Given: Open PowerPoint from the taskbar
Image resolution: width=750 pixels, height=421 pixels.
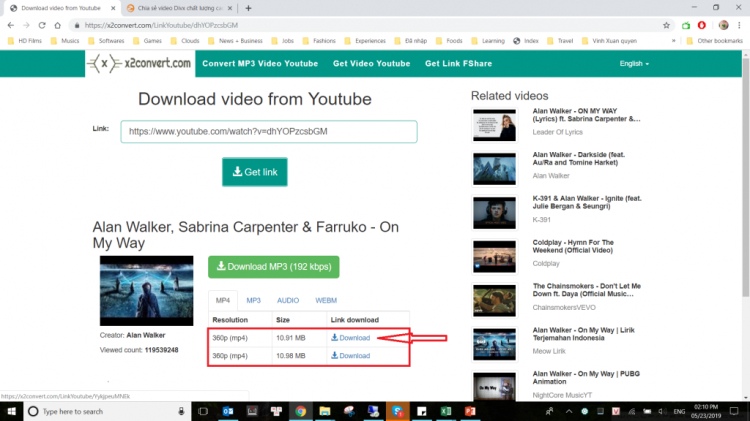Looking at the screenshot, I should pyautogui.click(x=470, y=411).
